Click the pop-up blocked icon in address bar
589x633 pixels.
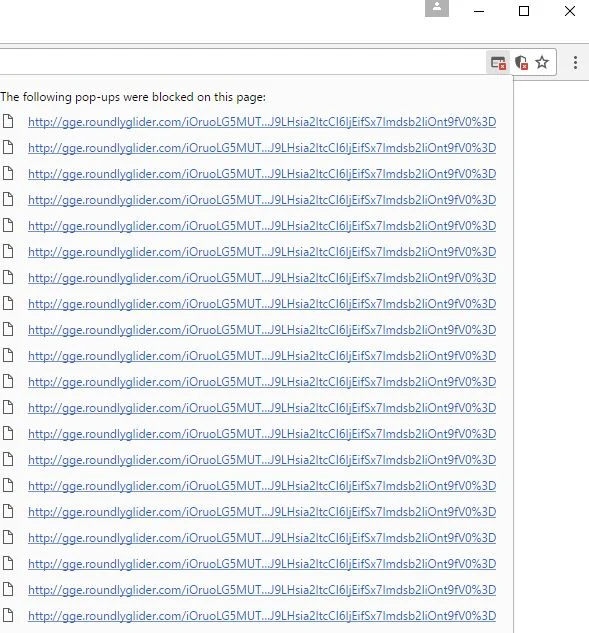point(498,63)
